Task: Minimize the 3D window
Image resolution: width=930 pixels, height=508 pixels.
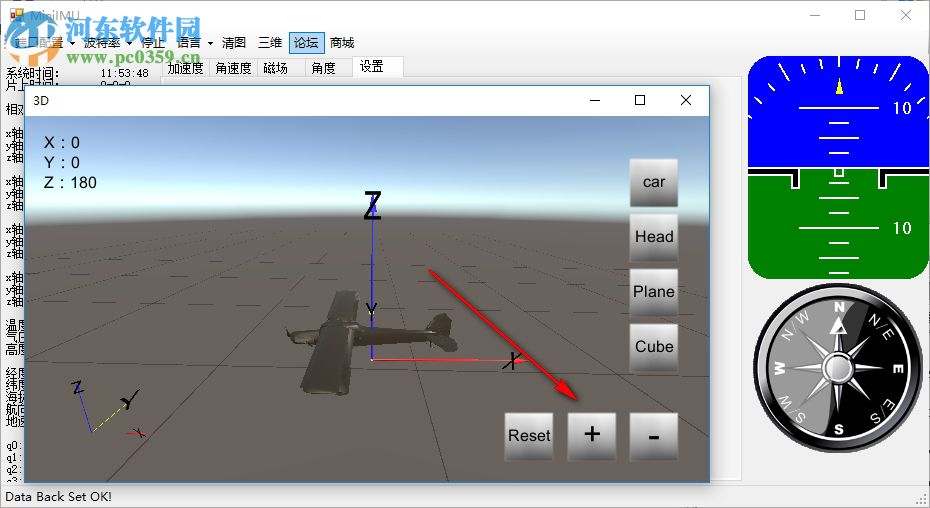Action: [595, 100]
